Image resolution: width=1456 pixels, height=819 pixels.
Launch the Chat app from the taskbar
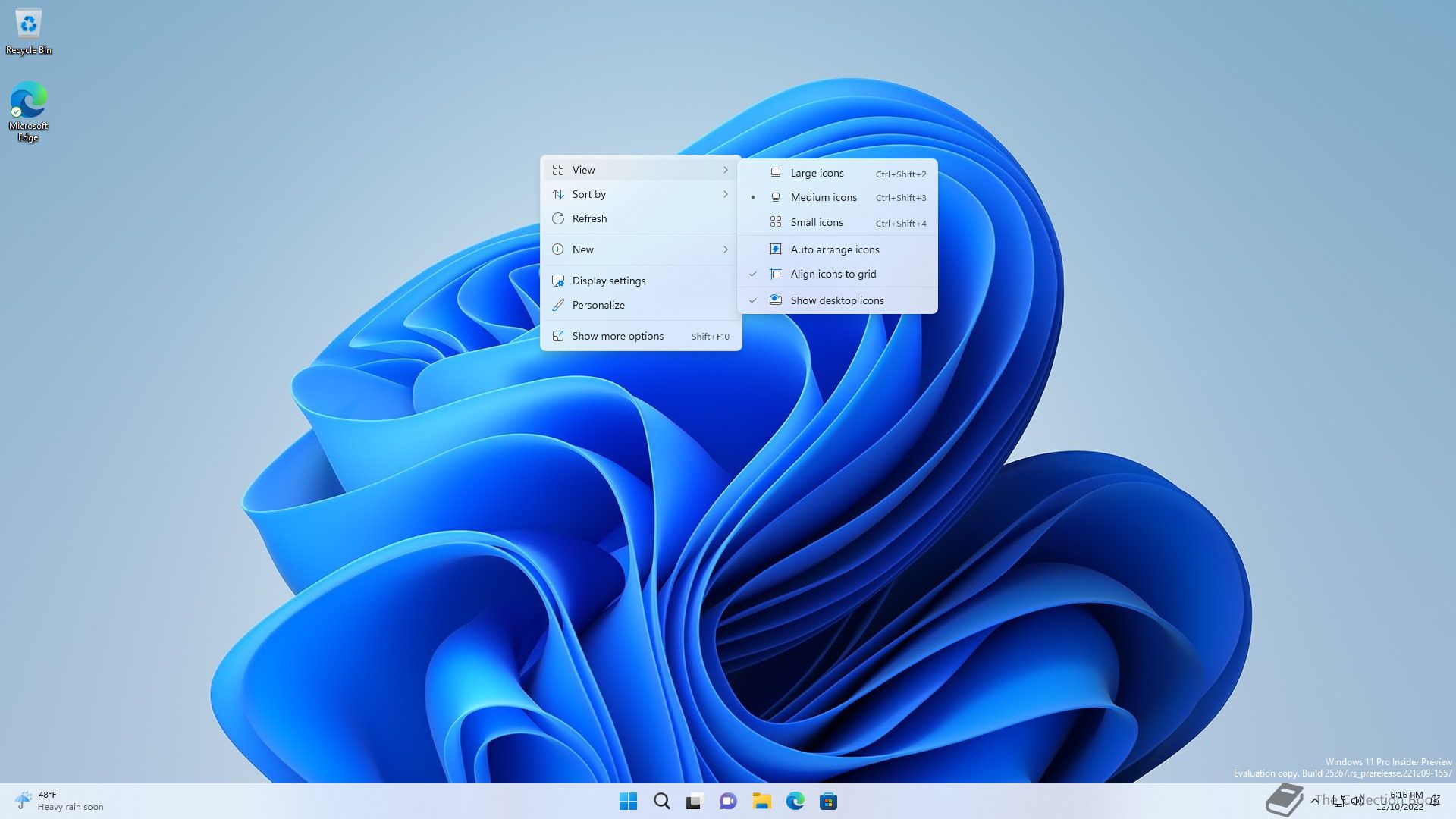tap(728, 802)
